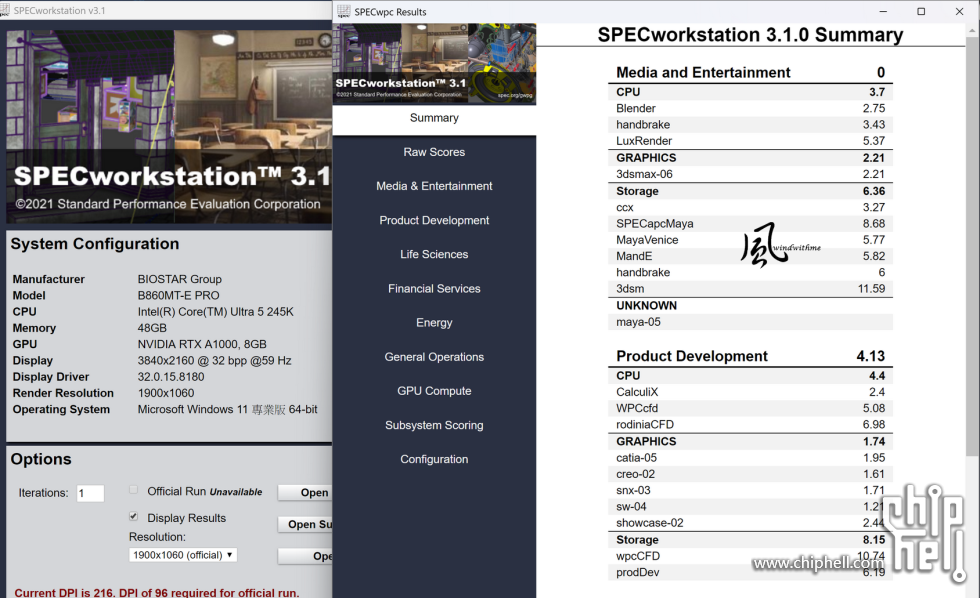Open the GPU Compute section
980x598 pixels.
click(x=434, y=391)
